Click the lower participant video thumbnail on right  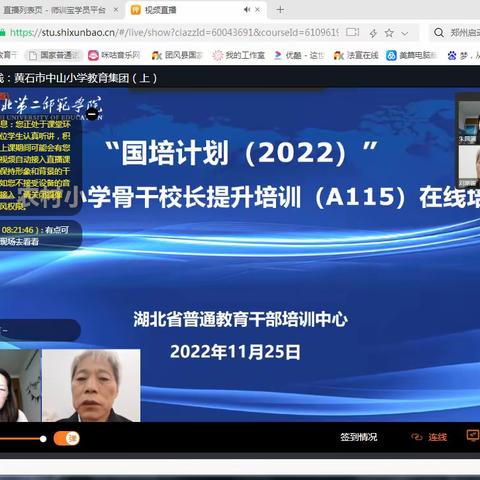pyautogui.click(x=469, y=167)
